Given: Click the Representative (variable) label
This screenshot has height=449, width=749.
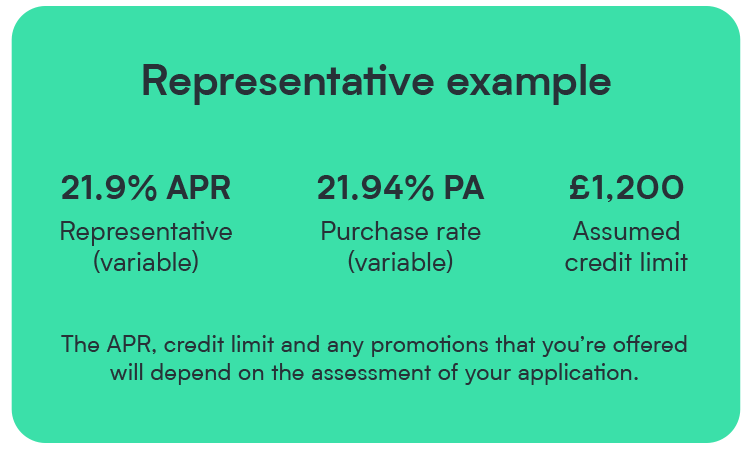Looking at the screenshot, I should tap(146, 247).
